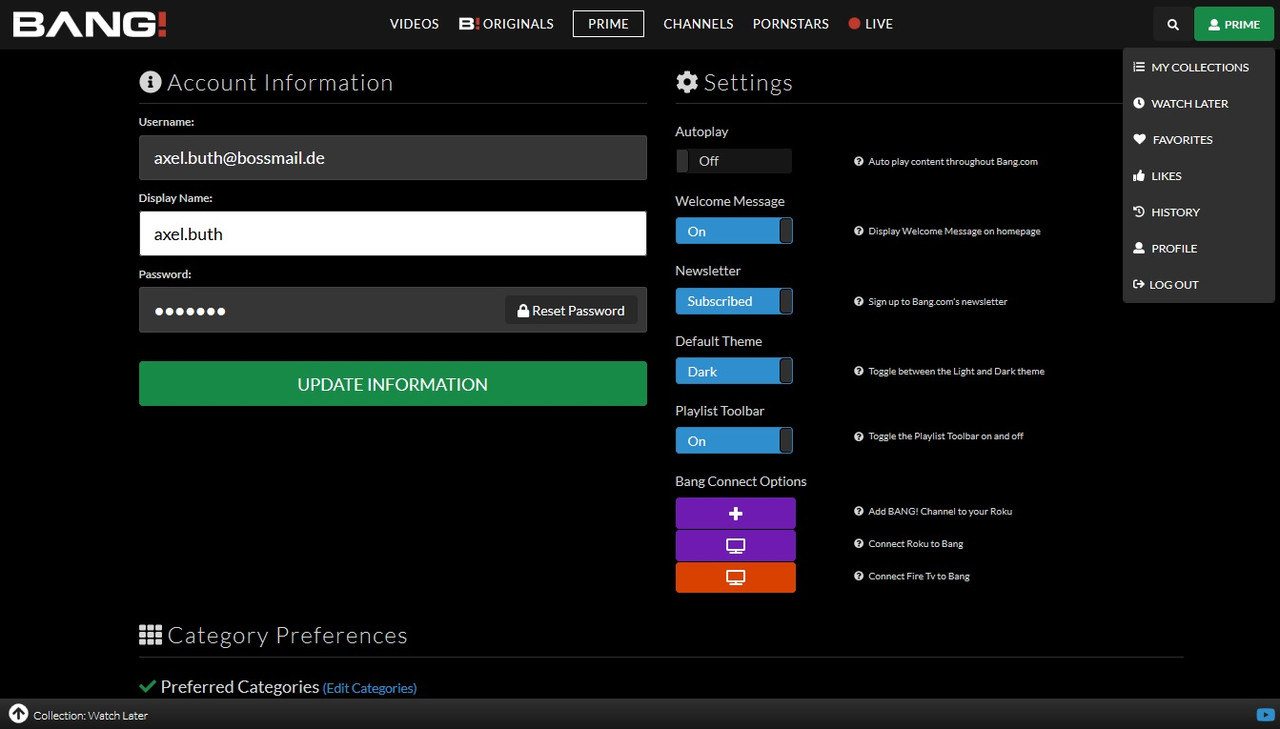
Task: Select the outlined PRIME navigation item
Action: pyautogui.click(x=608, y=24)
